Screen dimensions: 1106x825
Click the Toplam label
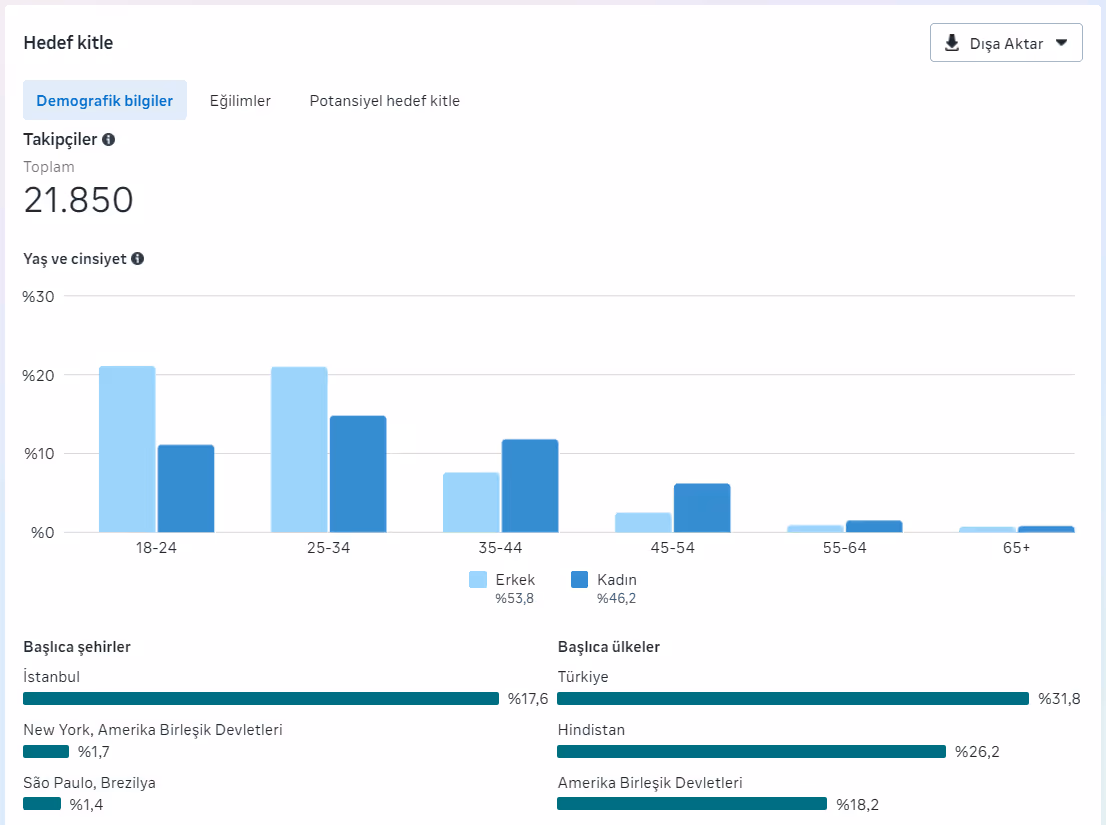pos(49,167)
